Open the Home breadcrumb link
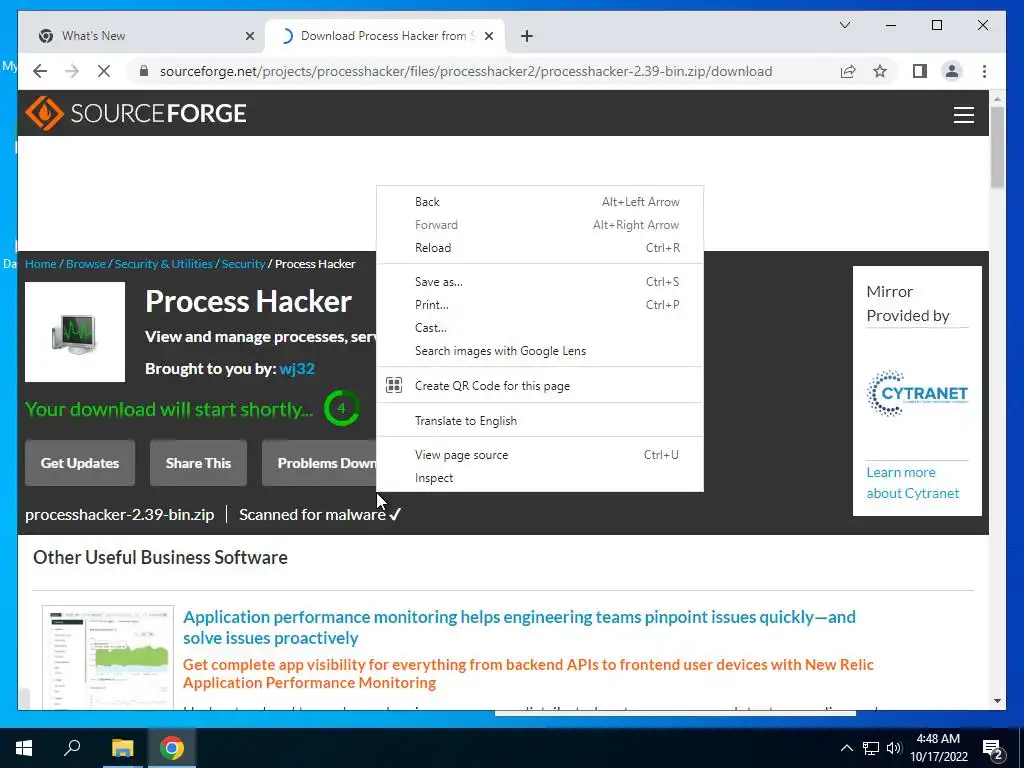Image resolution: width=1024 pixels, height=768 pixels. 40,264
